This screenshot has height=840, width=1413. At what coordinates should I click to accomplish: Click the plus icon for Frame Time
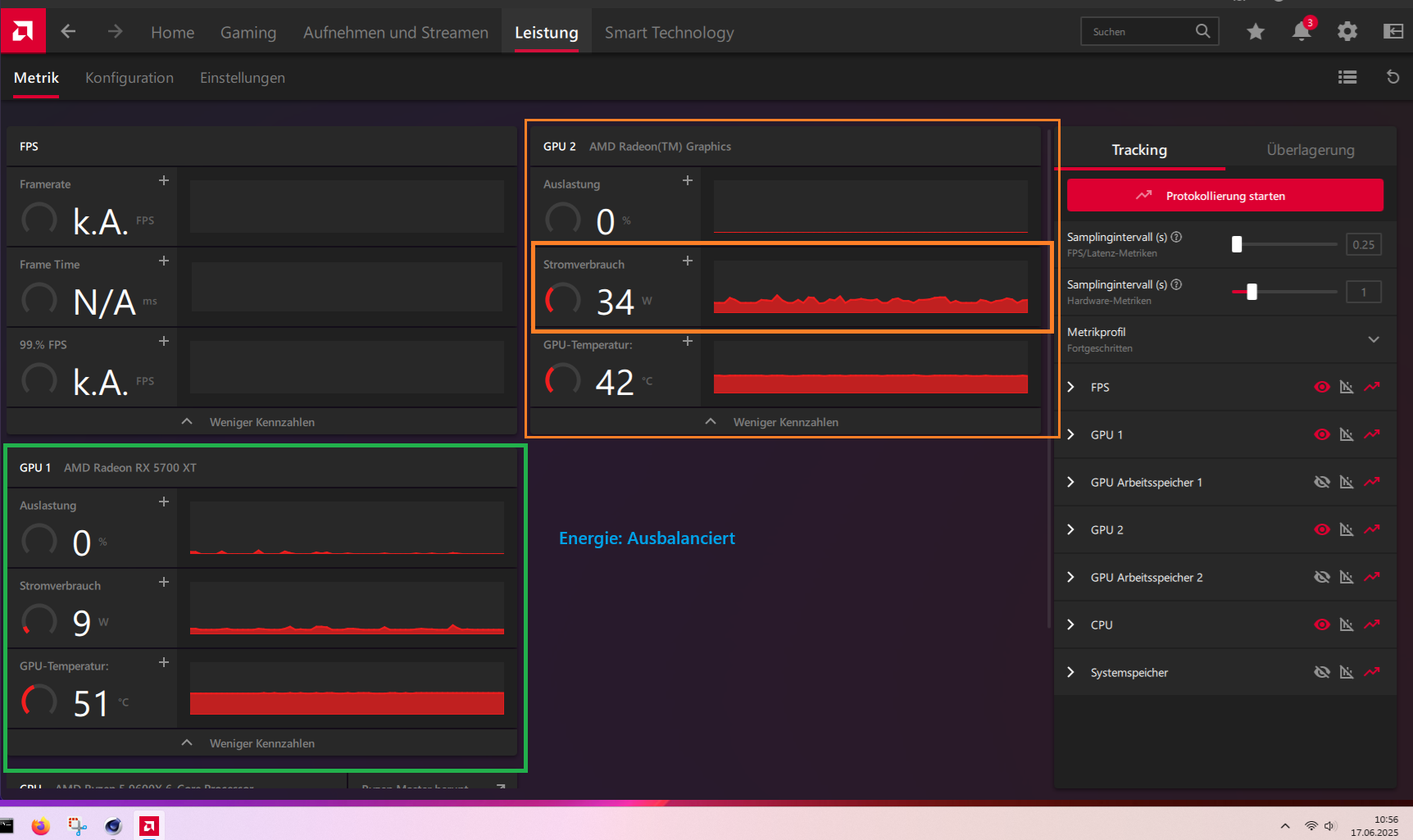[x=164, y=261]
